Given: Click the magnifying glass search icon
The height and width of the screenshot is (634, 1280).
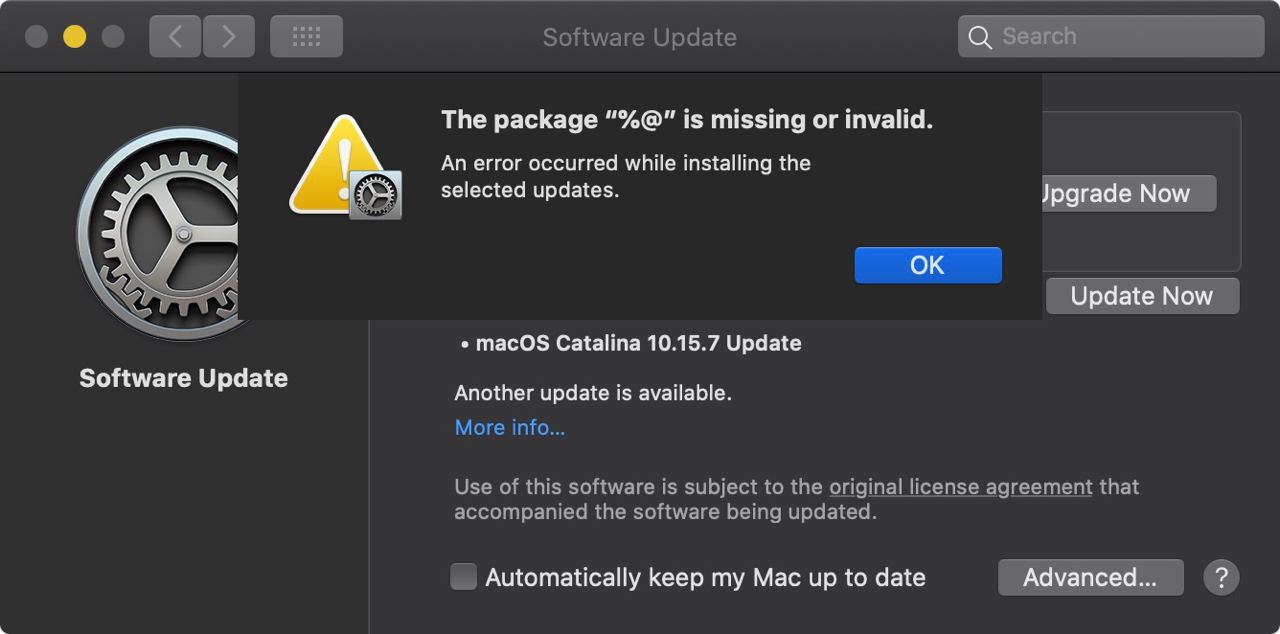Looking at the screenshot, I should (x=981, y=38).
